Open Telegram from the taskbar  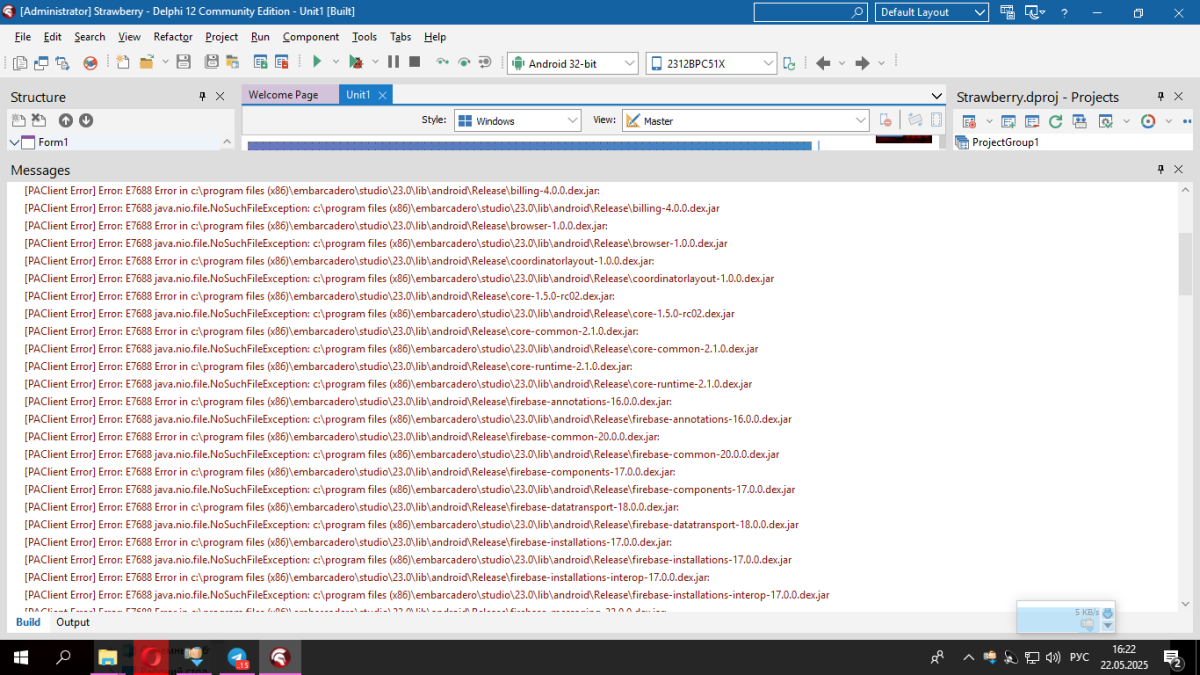pyautogui.click(x=237, y=657)
